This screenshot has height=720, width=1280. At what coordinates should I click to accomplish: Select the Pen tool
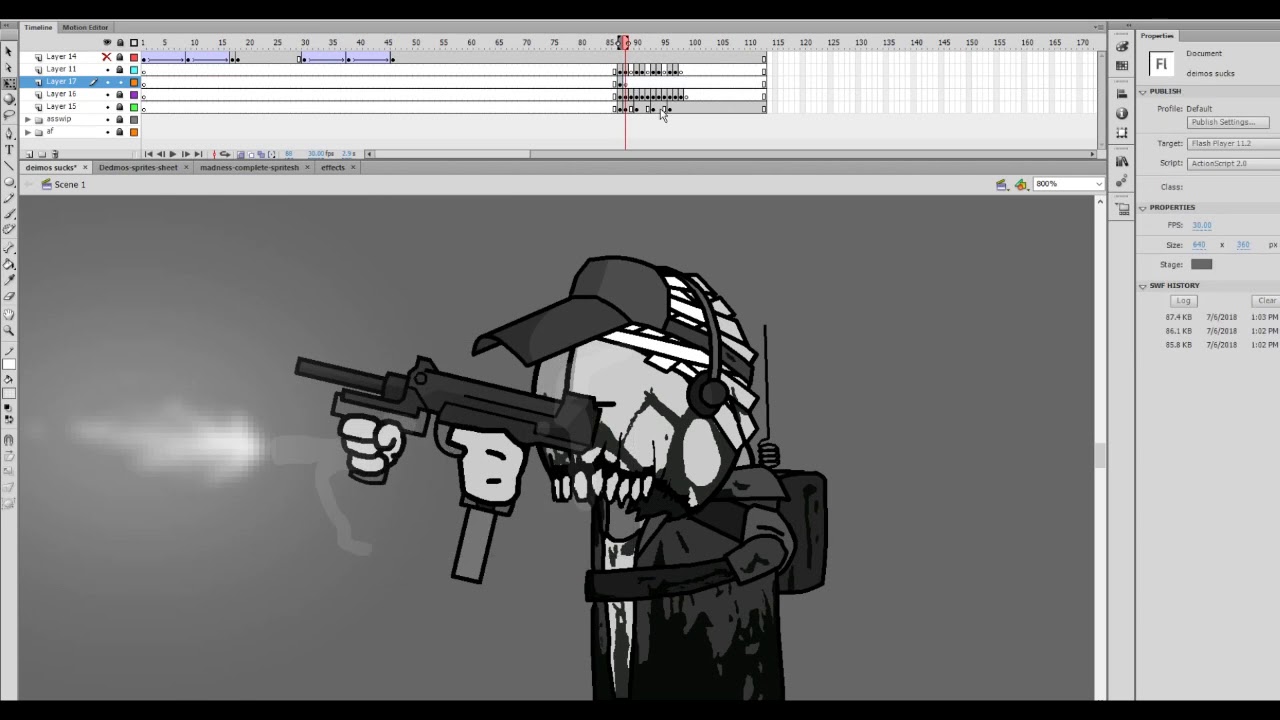point(9,132)
